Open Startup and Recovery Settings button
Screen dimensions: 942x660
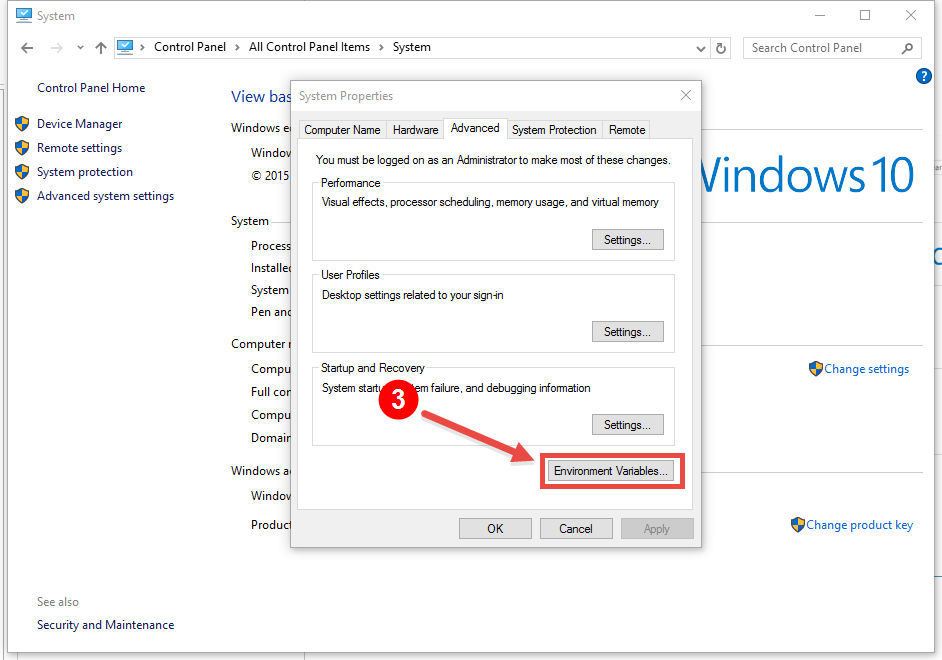(x=627, y=425)
